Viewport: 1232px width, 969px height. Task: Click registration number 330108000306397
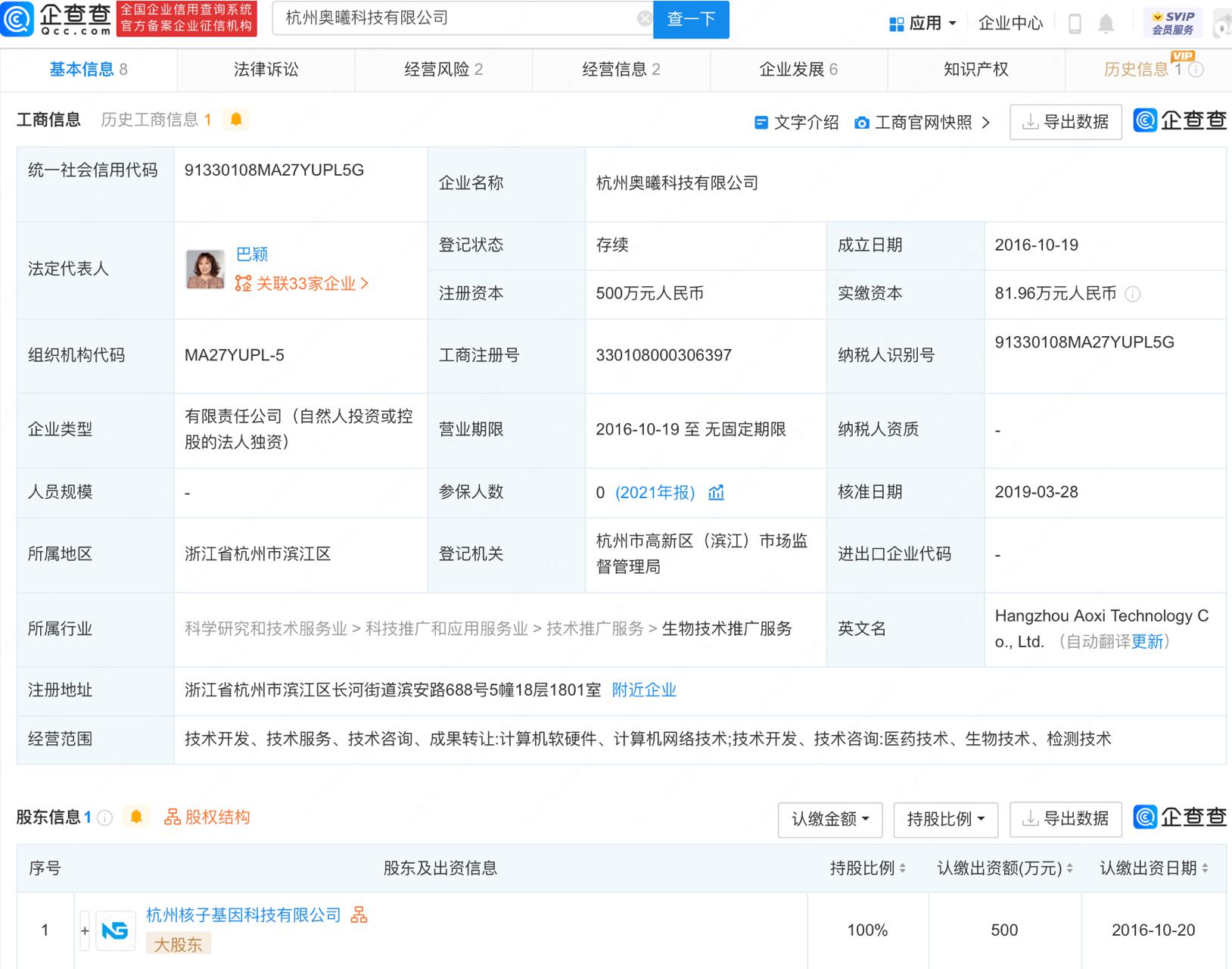tap(664, 356)
